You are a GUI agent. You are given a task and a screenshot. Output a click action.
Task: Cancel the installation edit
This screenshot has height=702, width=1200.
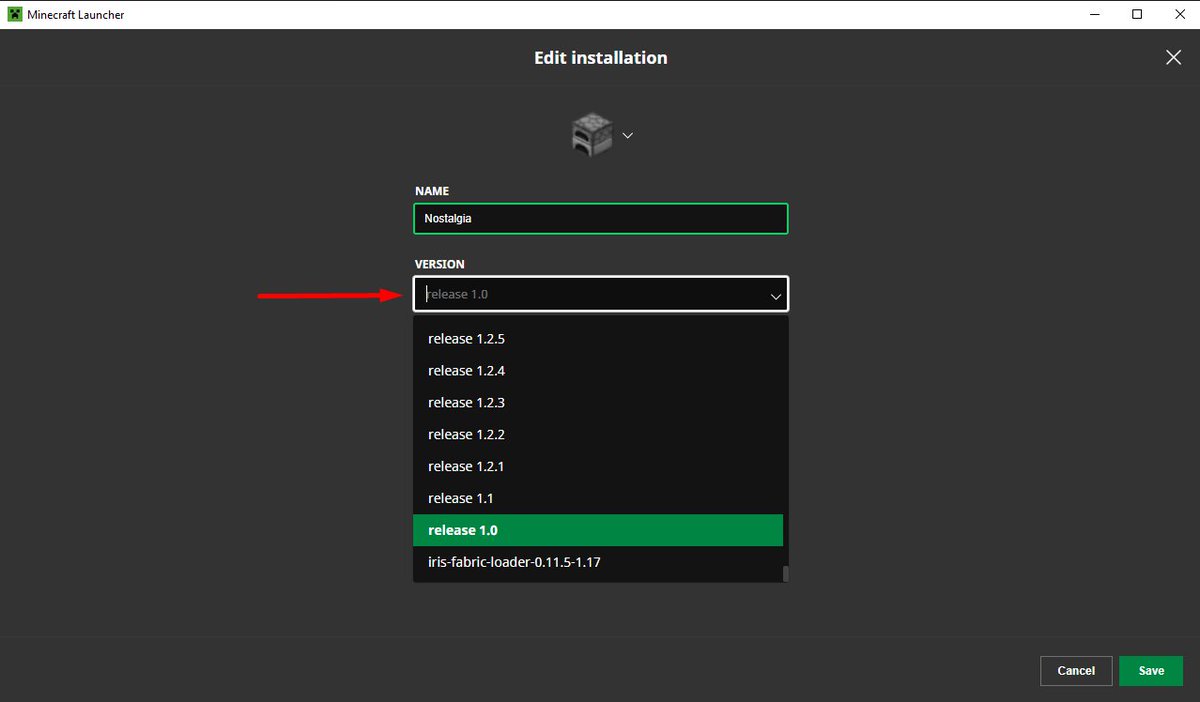click(1076, 671)
